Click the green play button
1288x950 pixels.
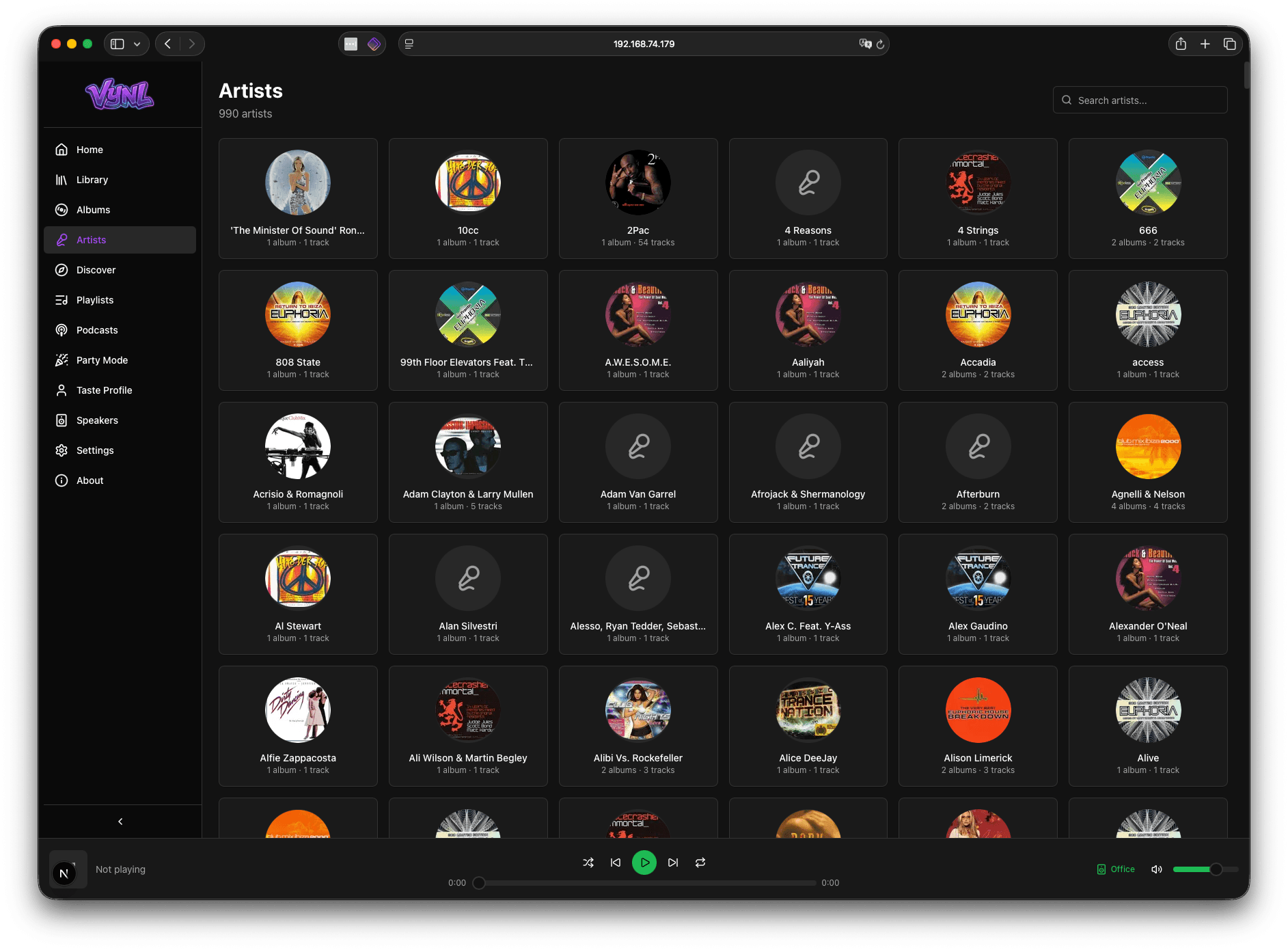point(644,863)
